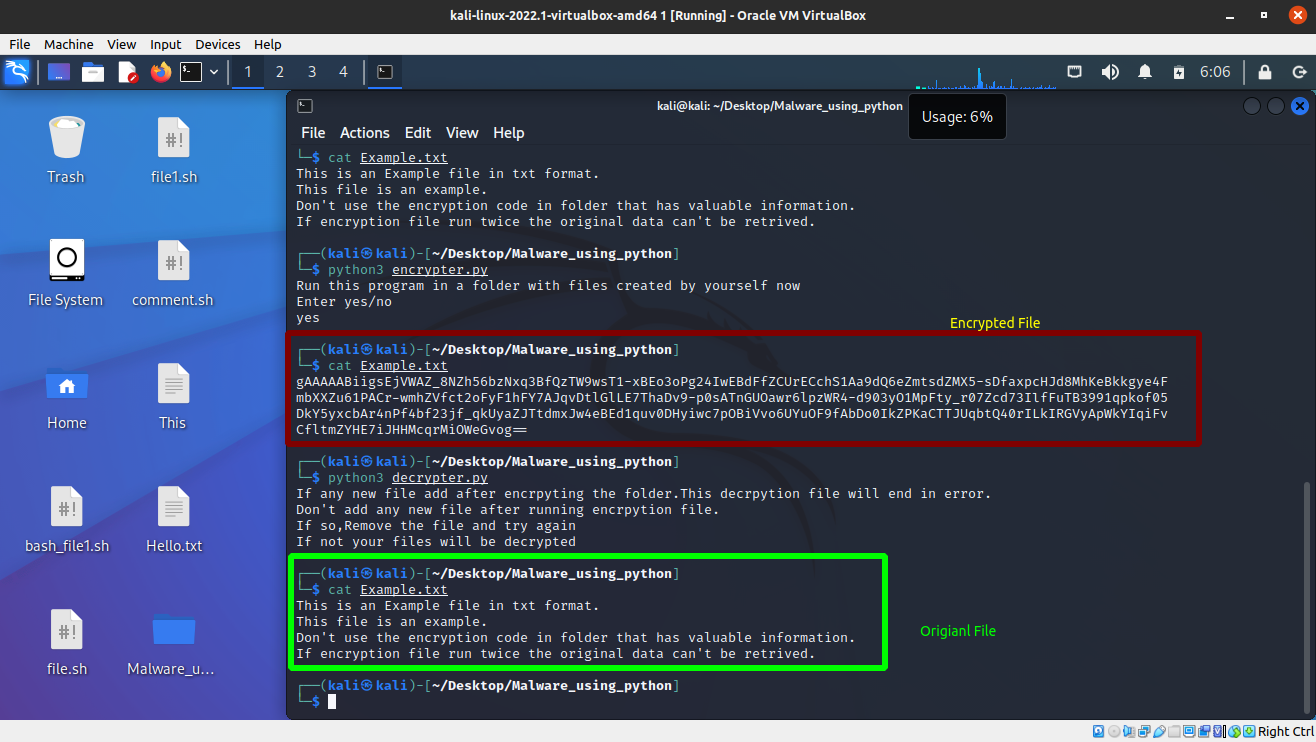
Task: Select the file1.sh desktop icon
Action: pyautogui.click(x=174, y=150)
